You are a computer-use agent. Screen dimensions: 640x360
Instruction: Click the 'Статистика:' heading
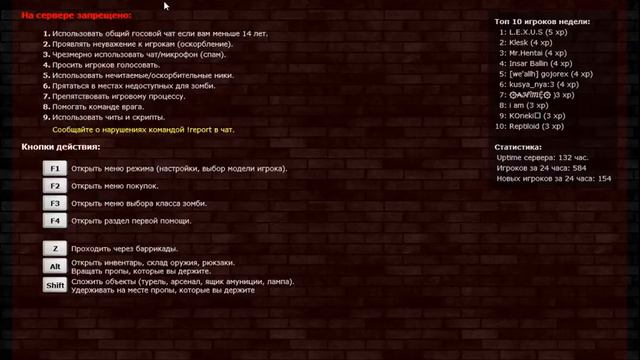point(518,147)
